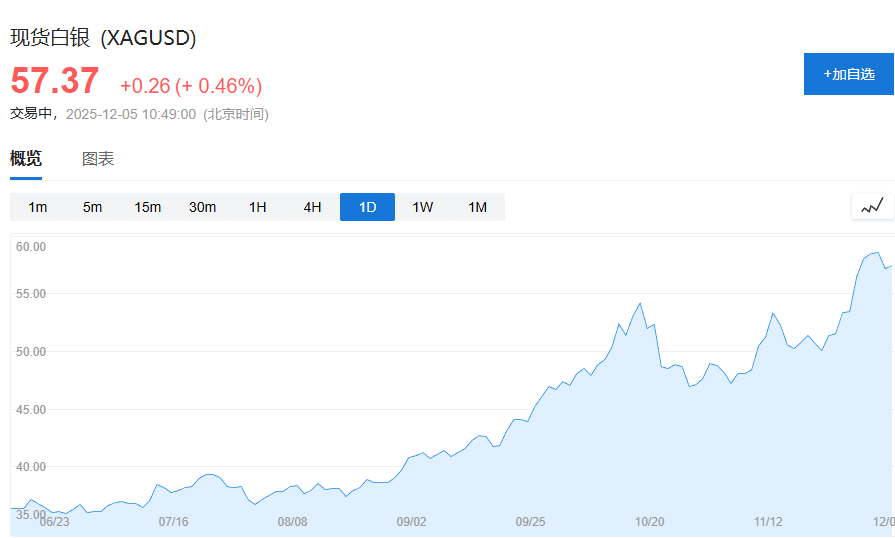895x538 pixels.
Task: Select the 1m interval
Action: 38,207
